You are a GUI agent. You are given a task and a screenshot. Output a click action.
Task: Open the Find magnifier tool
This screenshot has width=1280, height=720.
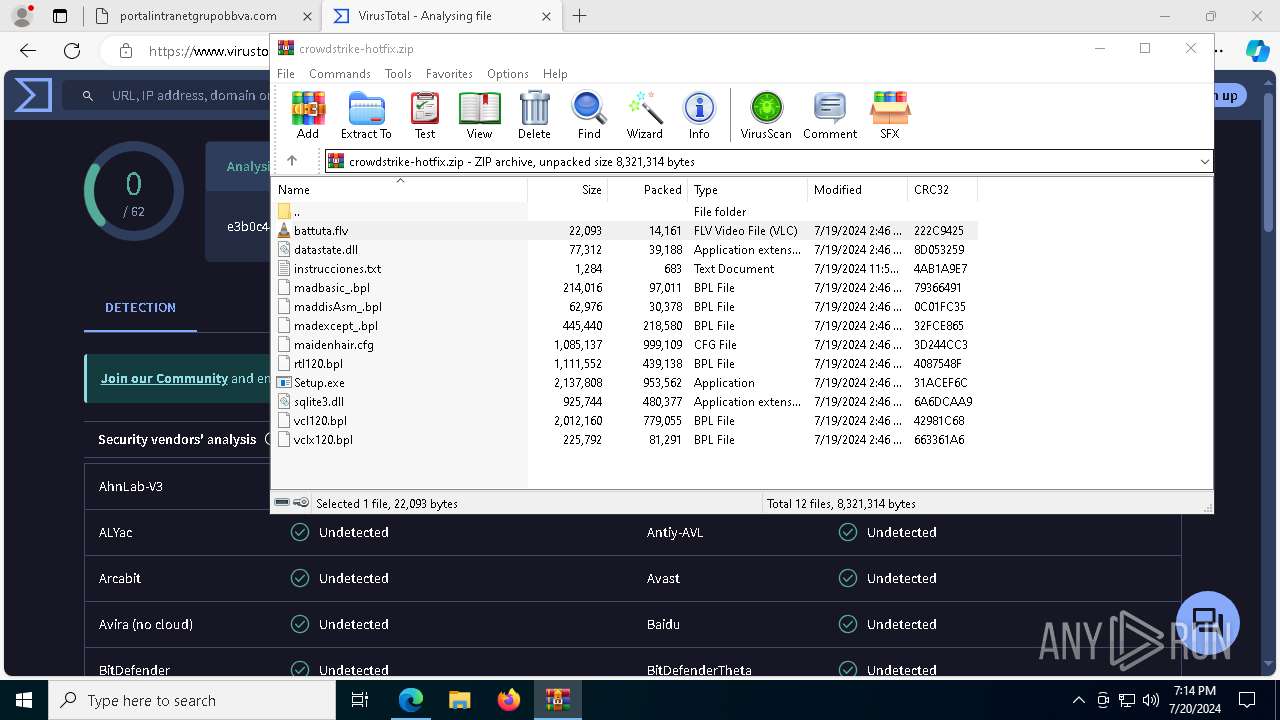point(589,115)
